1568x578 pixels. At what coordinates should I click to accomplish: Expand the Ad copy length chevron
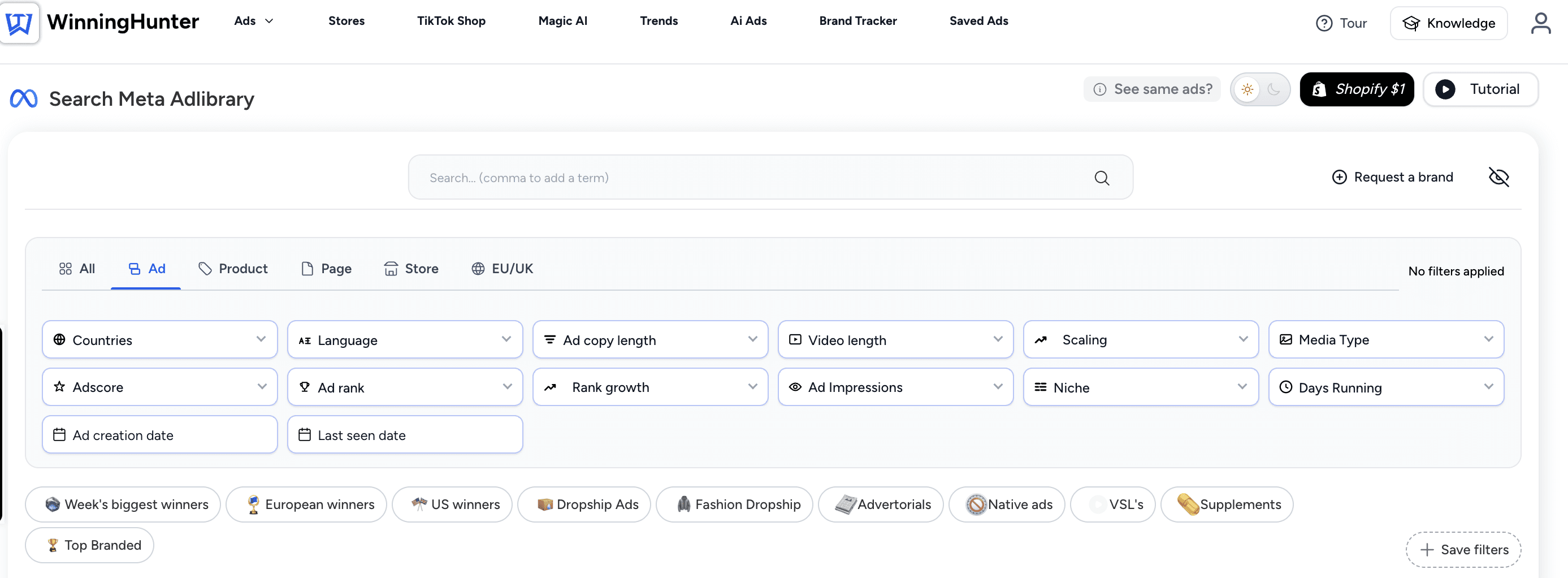(x=752, y=339)
